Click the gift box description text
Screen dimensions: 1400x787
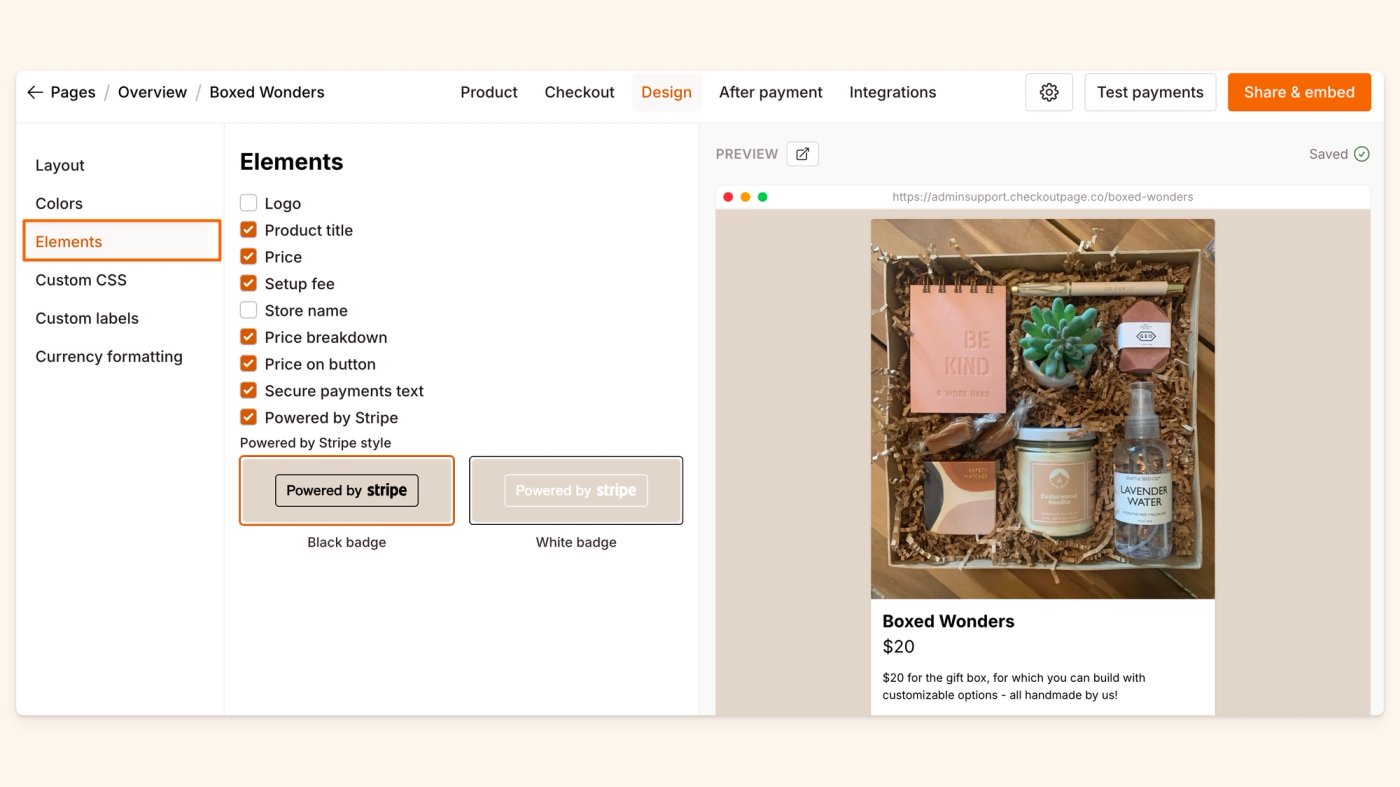[x=1014, y=686]
